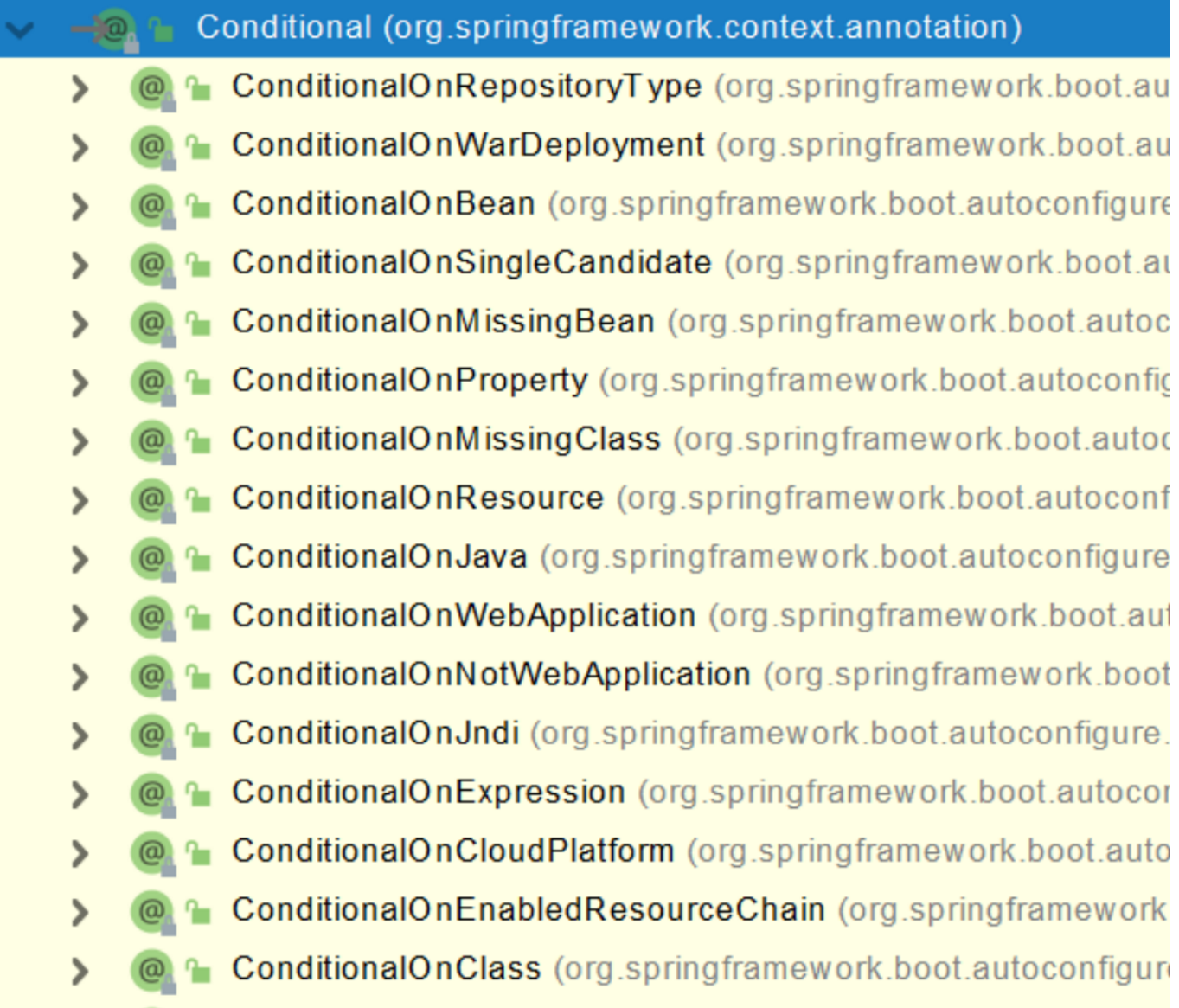
Task: Select ConditionalOnWebApplication in the hierarchy
Action: click(x=463, y=616)
